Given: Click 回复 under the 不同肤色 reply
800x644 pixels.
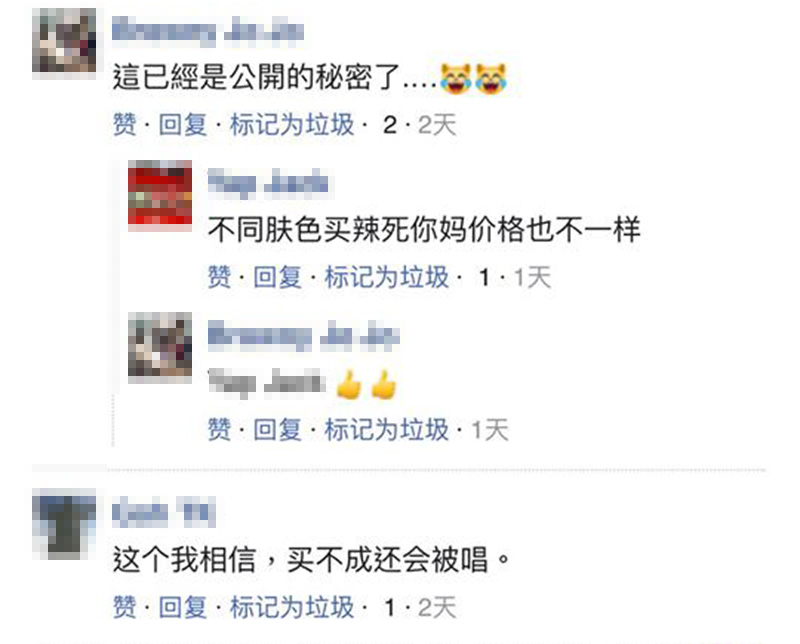Looking at the screenshot, I should (x=278, y=277).
